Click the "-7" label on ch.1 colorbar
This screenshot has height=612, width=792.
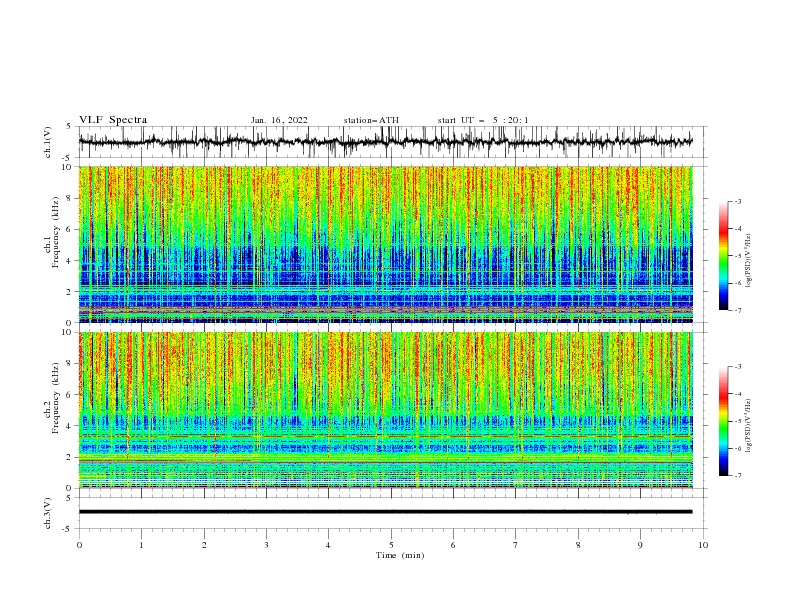[737, 310]
